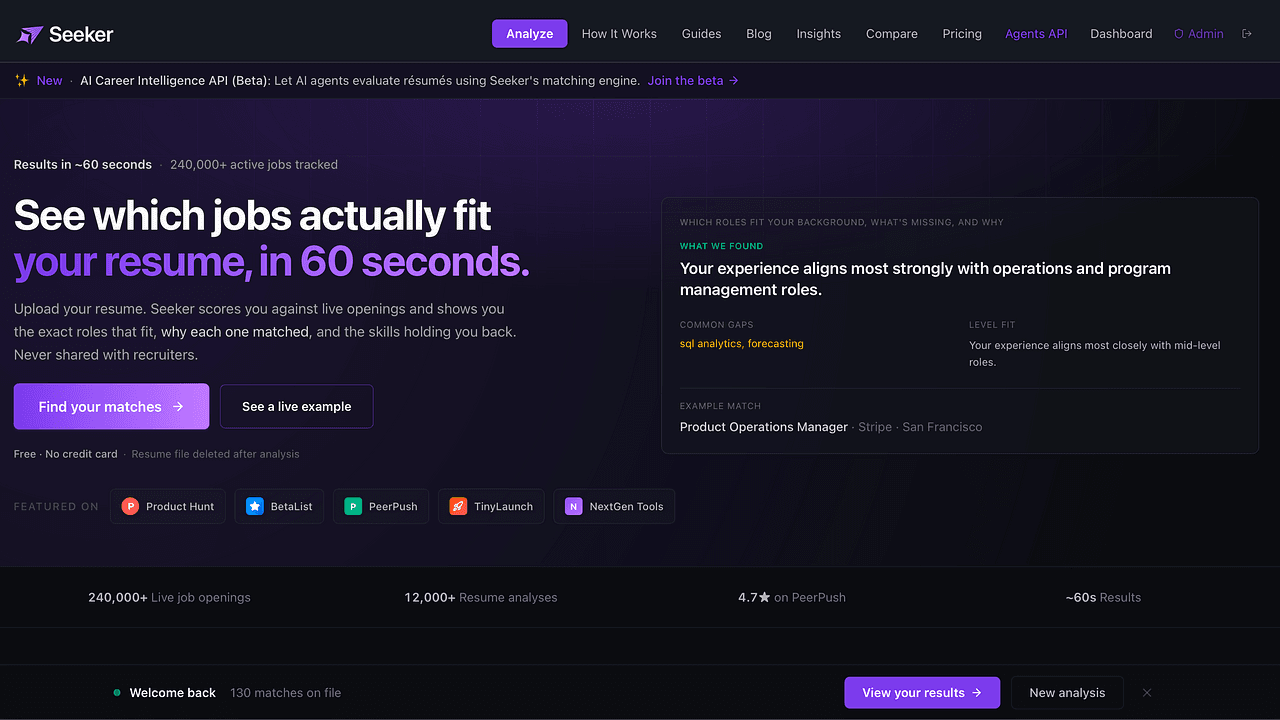Click the Product Hunt badge icon
The width and height of the screenshot is (1280, 720).
[130, 507]
